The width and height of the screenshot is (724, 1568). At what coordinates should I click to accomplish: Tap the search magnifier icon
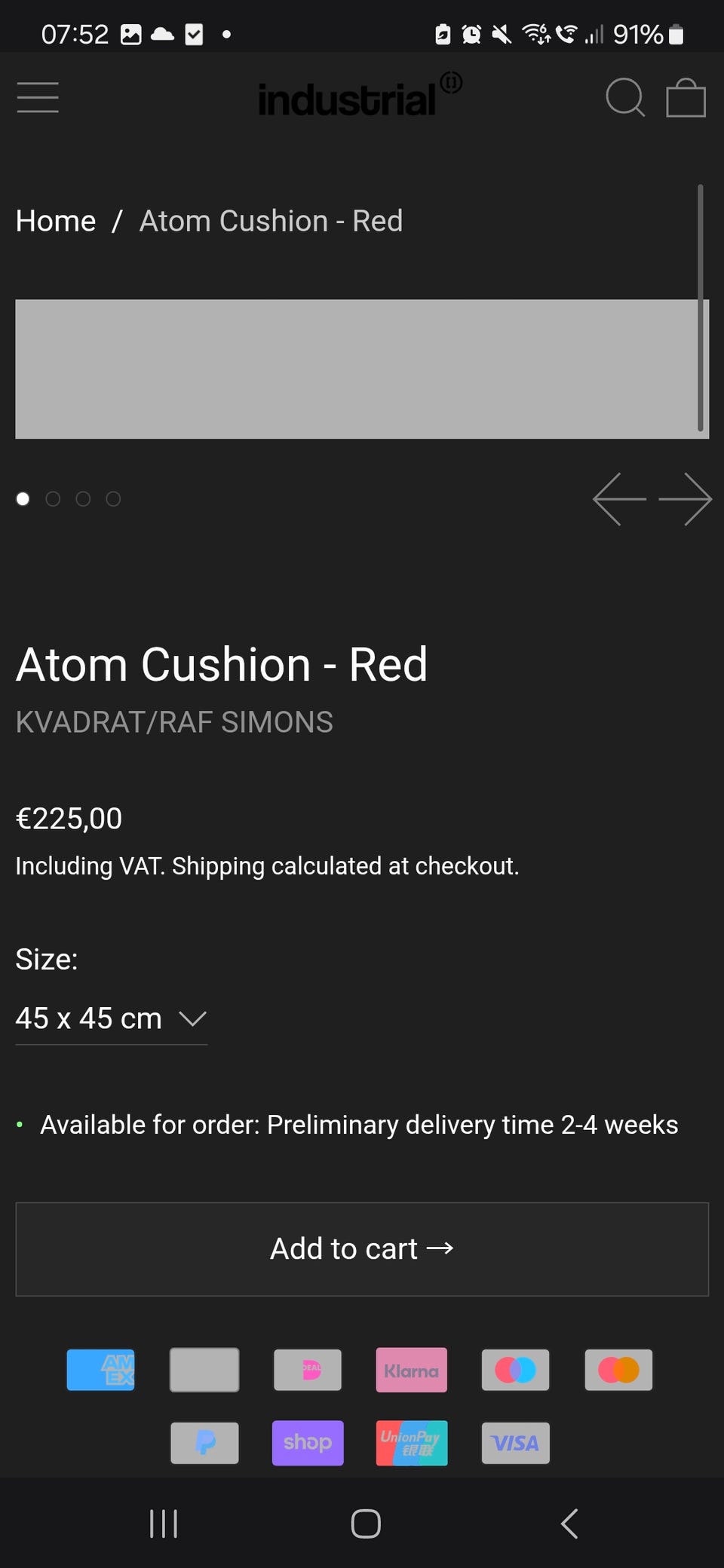point(625,97)
